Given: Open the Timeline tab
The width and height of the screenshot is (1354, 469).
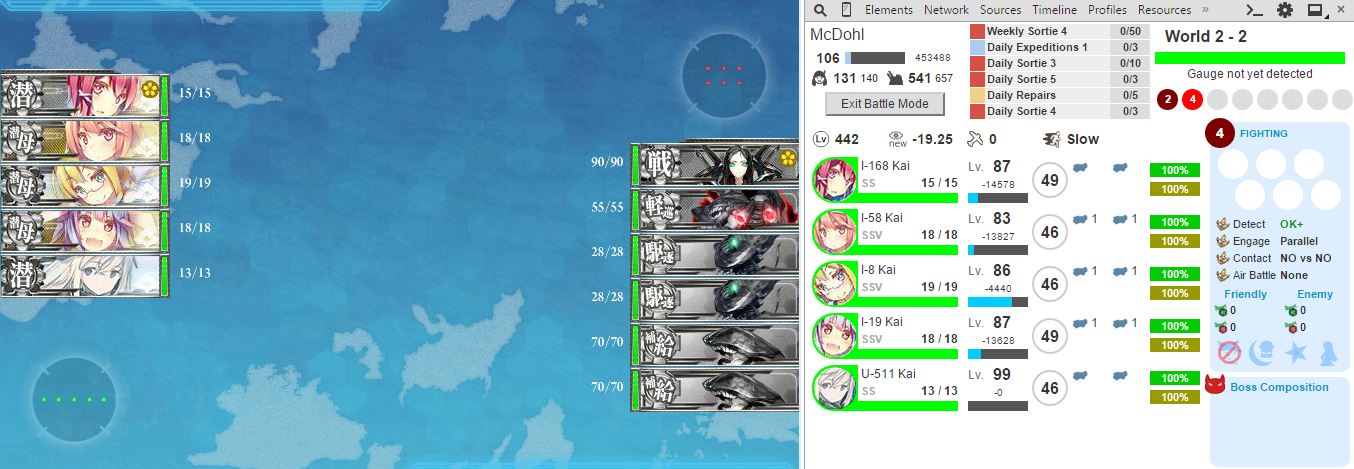Looking at the screenshot, I should click(1055, 10).
